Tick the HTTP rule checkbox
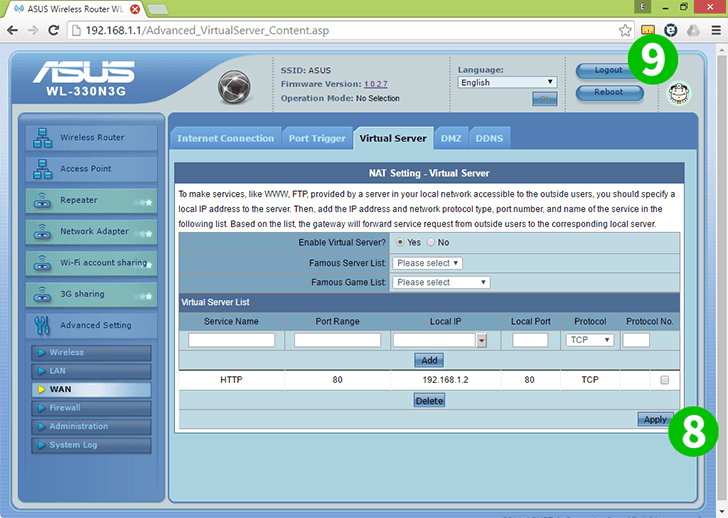Viewport: 728px width, 518px height. click(664, 380)
